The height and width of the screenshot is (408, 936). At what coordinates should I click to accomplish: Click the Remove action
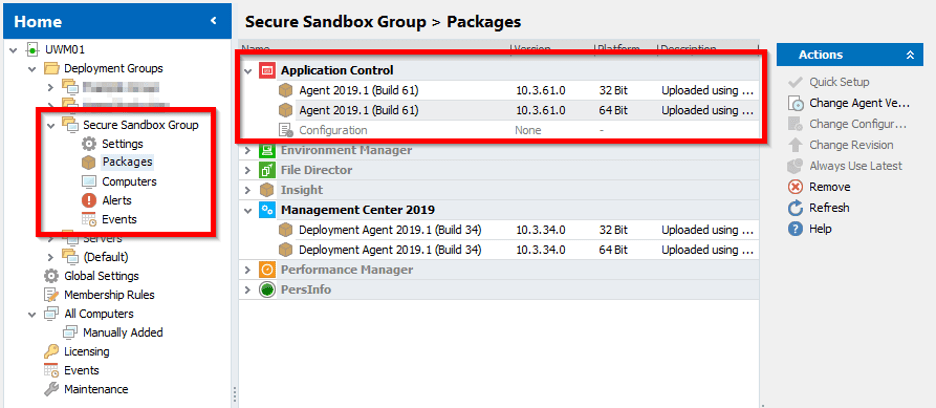[x=829, y=187]
